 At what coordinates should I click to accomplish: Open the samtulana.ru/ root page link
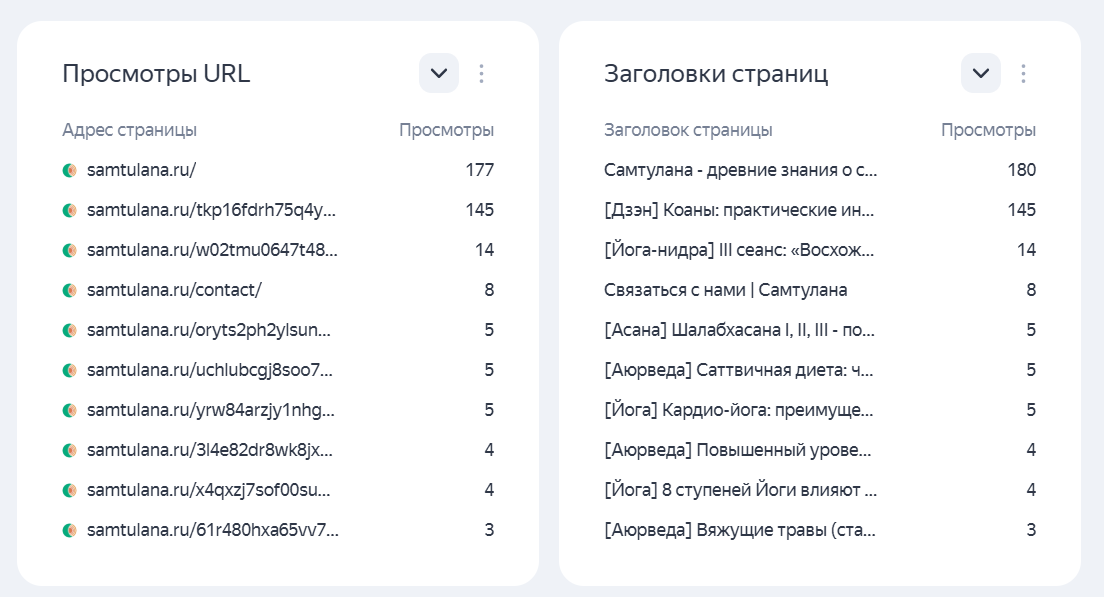point(141,170)
